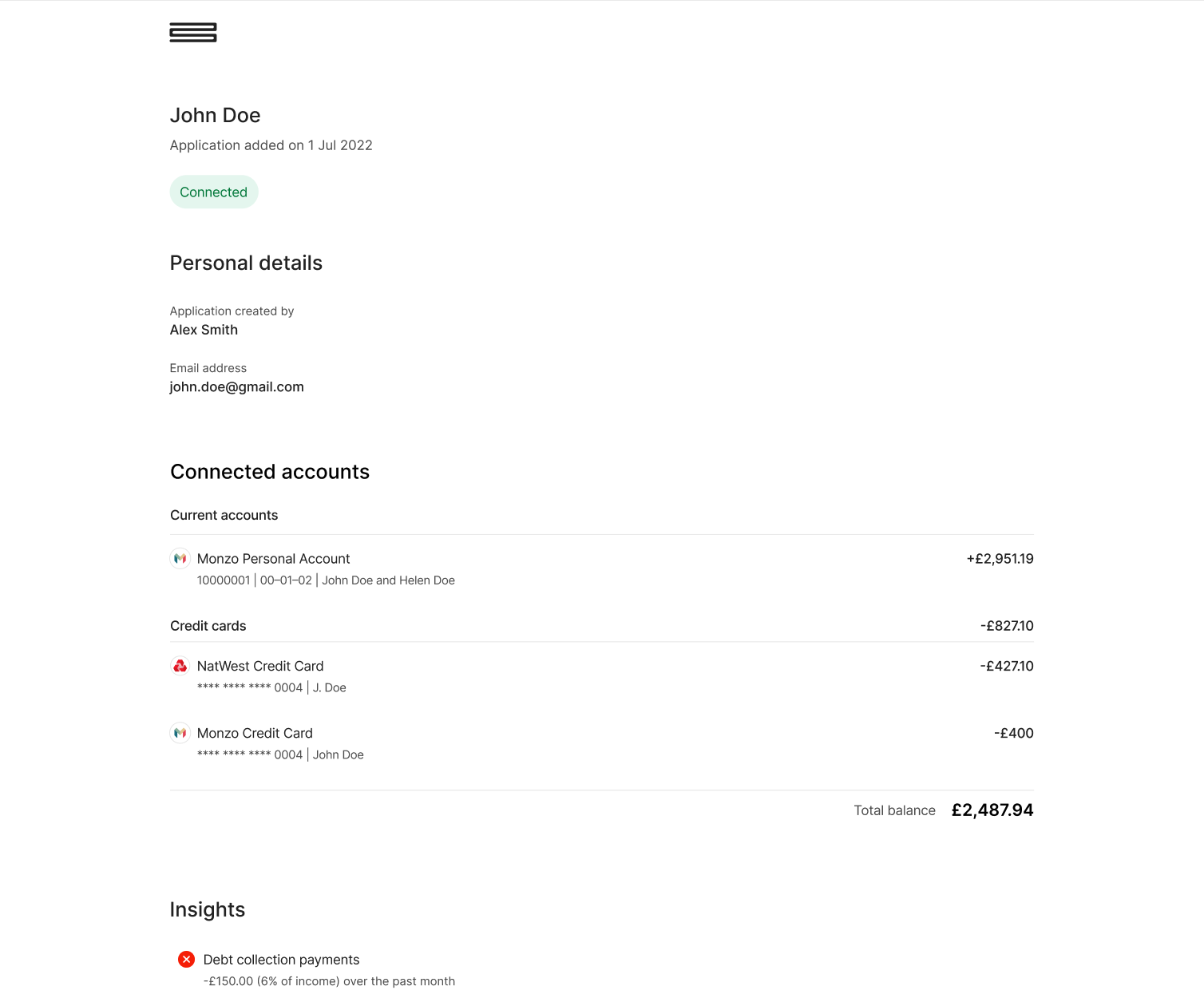This screenshot has width=1204, height=994.
Task: Open the Monzo Personal Account row
Action: (x=602, y=568)
